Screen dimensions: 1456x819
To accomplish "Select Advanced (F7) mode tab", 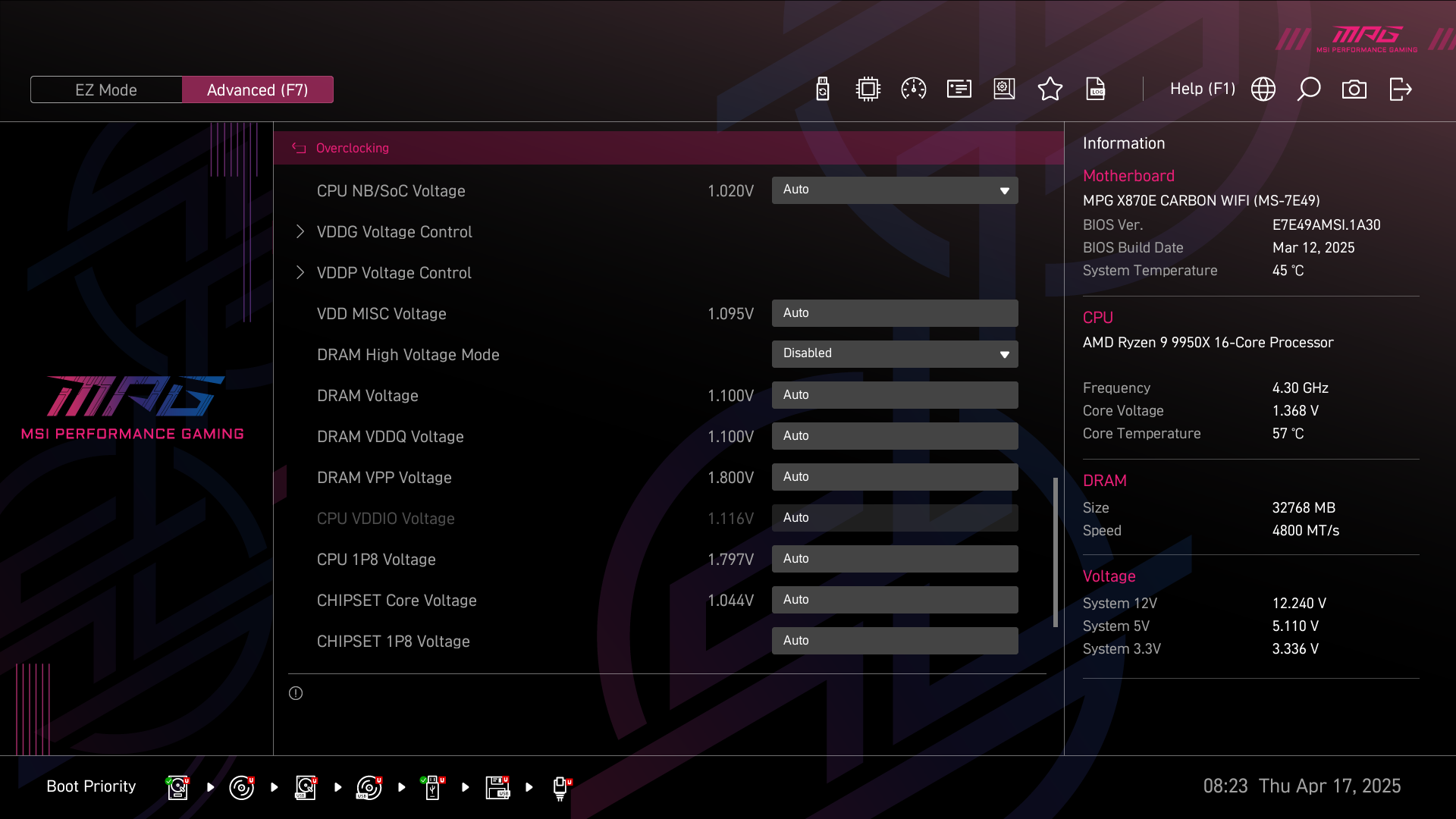I will coord(258,89).
